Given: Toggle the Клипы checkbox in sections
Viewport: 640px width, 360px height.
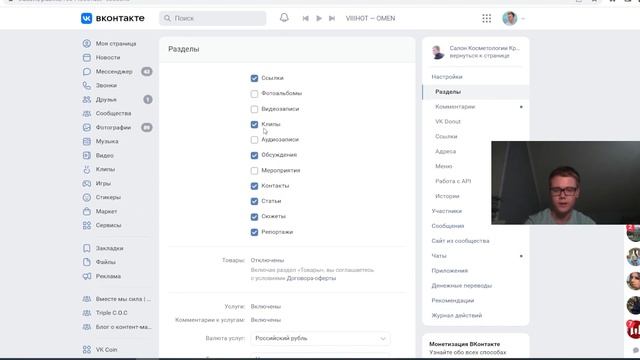Looking at the screenshot, I should pyautogui.click(x=254, y=124).
